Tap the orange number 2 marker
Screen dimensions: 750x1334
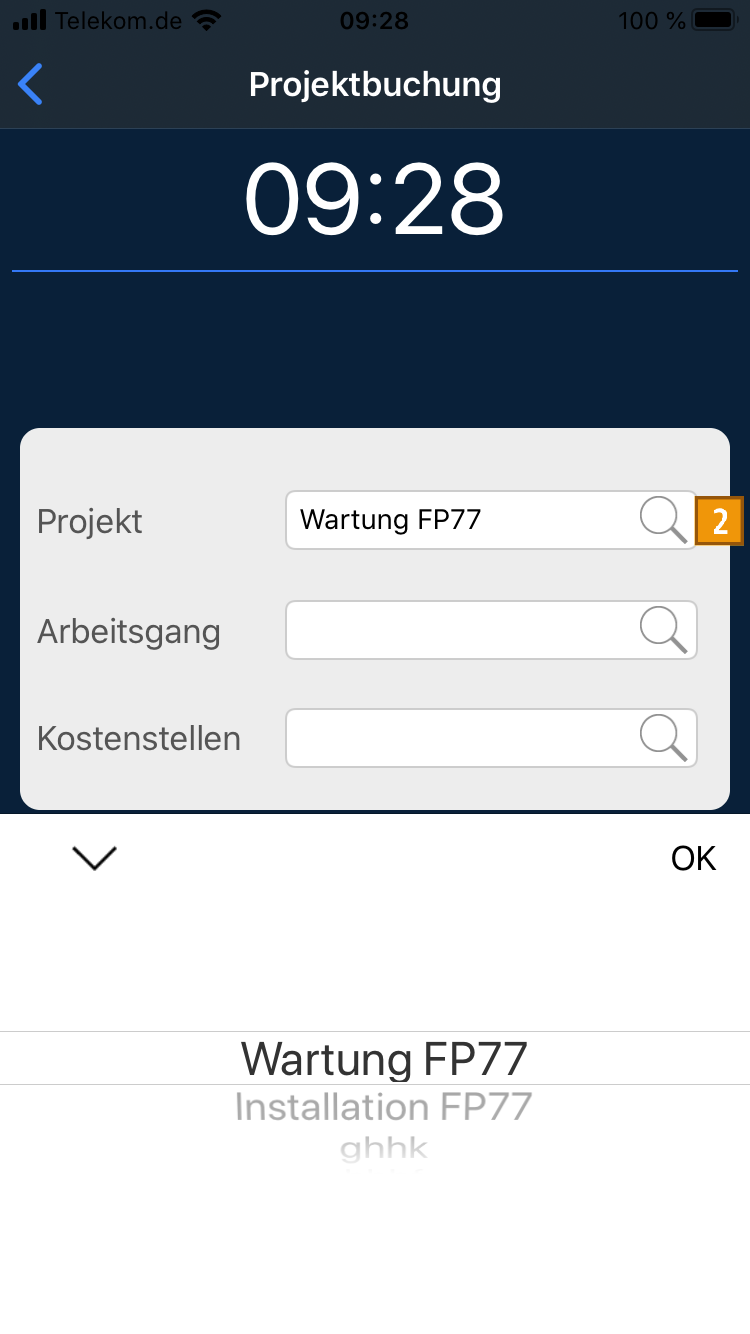pyautogui.click(x=720, y=521)
